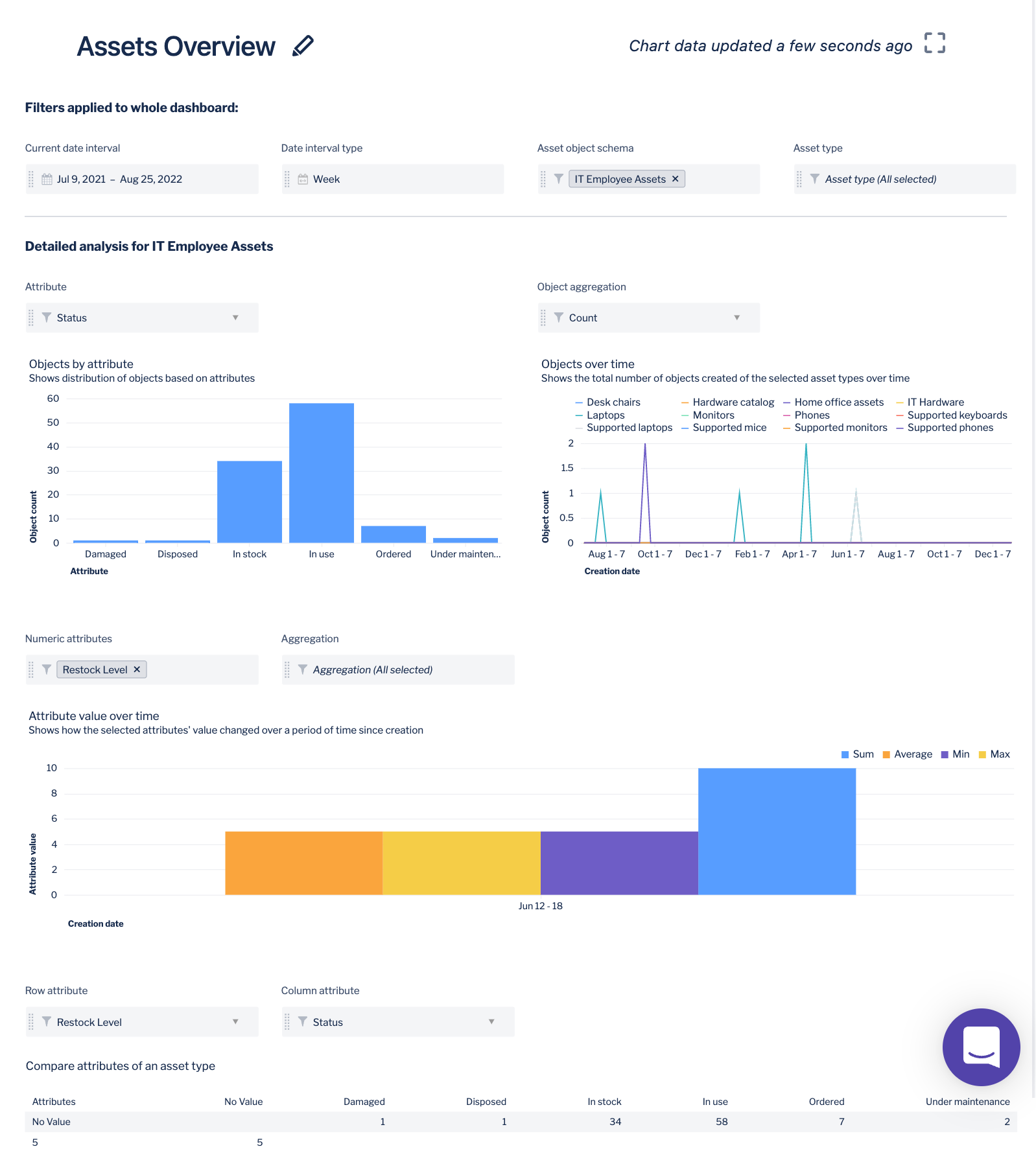Enter fullscreen mode via the expand icon
Screen dimensions: 1036x1151
point(934,43)
